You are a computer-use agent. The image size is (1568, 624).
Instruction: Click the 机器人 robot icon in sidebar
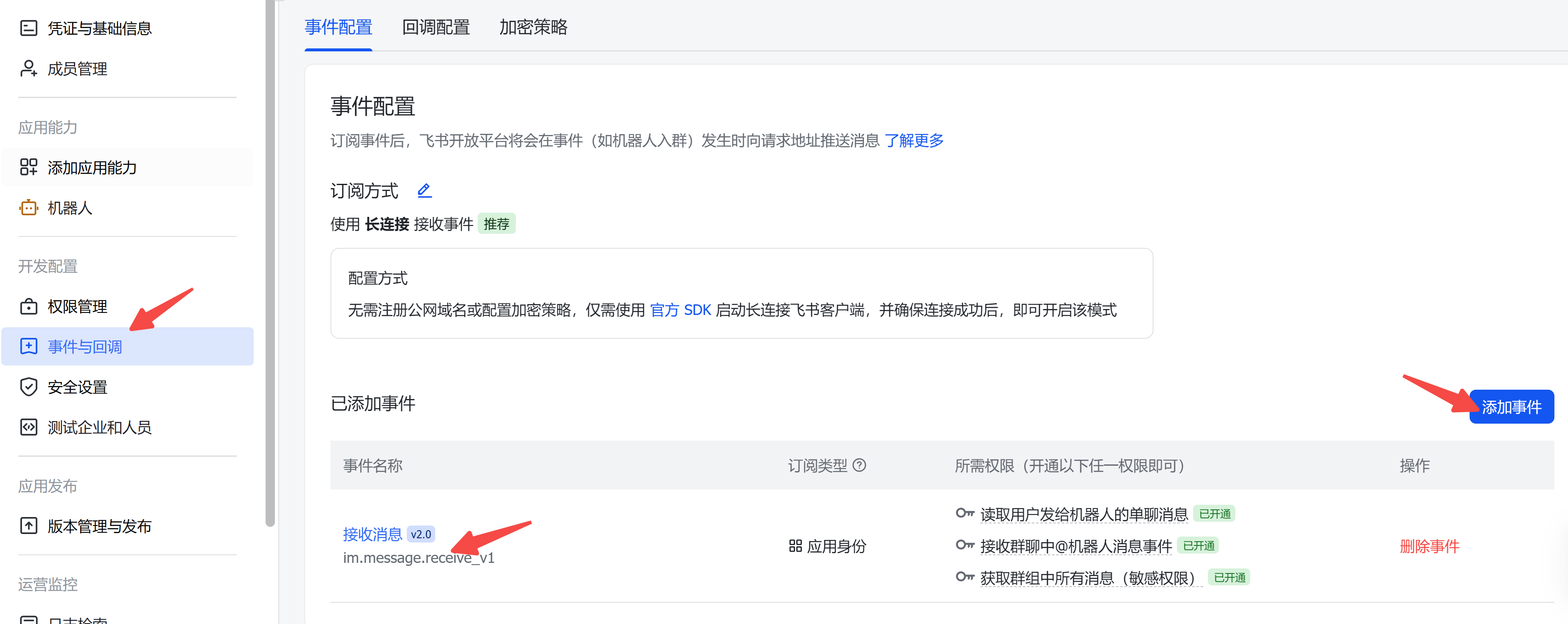point(28,208)
